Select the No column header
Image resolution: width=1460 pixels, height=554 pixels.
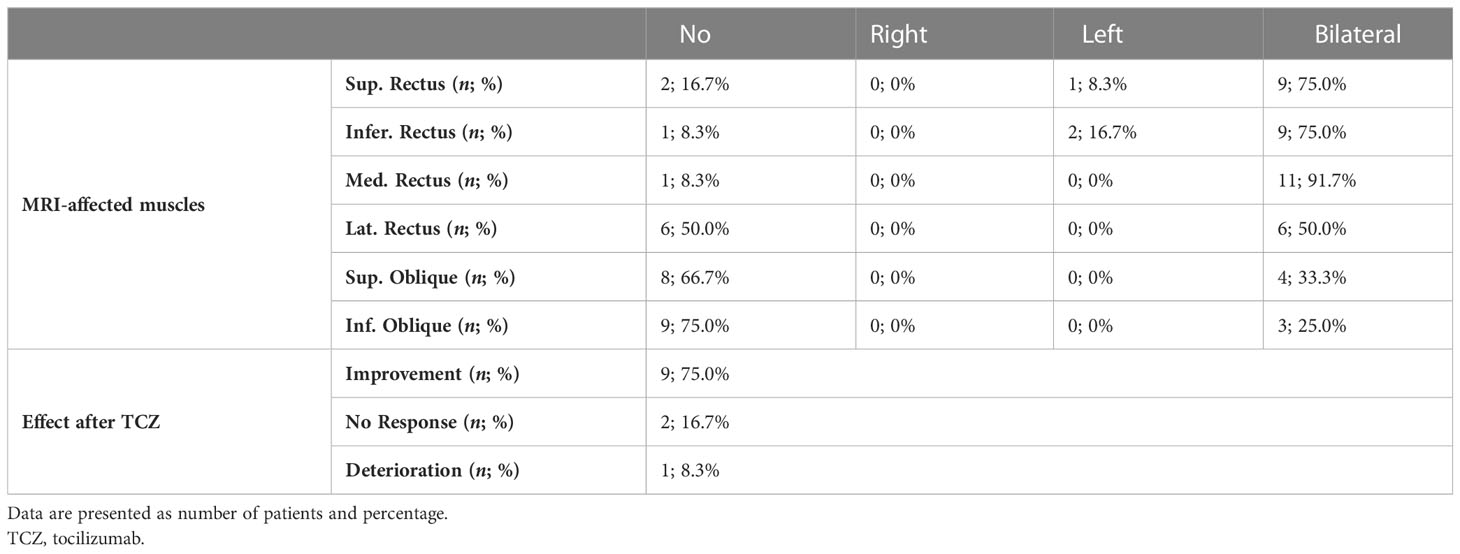[695, 34]
